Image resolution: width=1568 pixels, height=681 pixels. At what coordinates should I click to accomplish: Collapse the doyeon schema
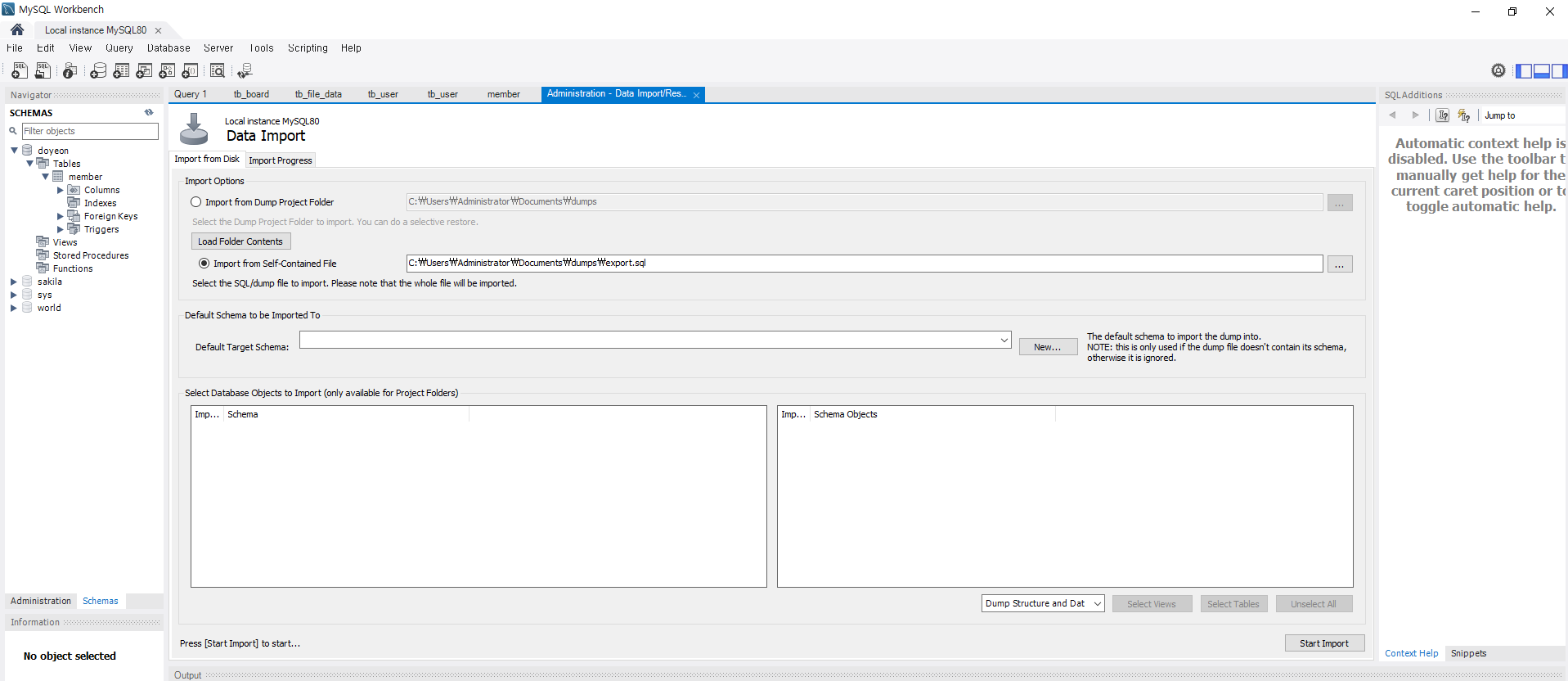14,151
